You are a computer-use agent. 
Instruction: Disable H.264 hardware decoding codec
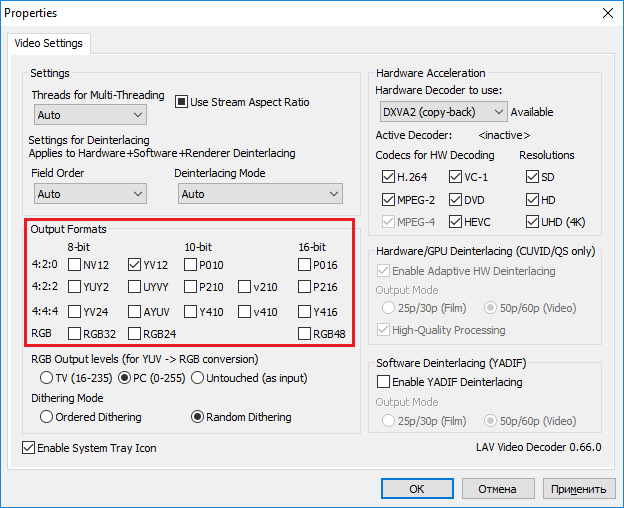point(388,176)
